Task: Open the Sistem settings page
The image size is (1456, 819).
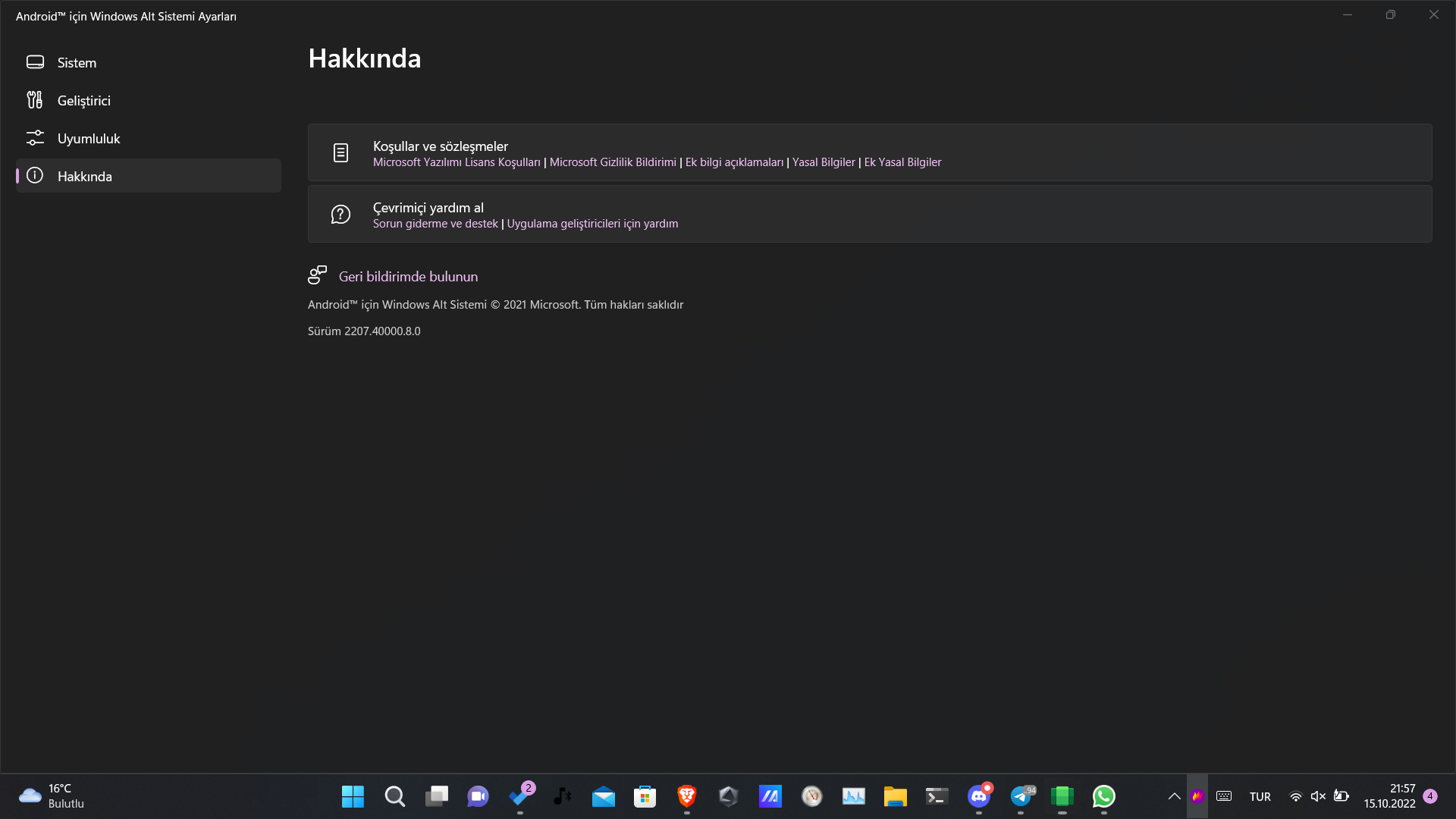Action: coord(77,63)
